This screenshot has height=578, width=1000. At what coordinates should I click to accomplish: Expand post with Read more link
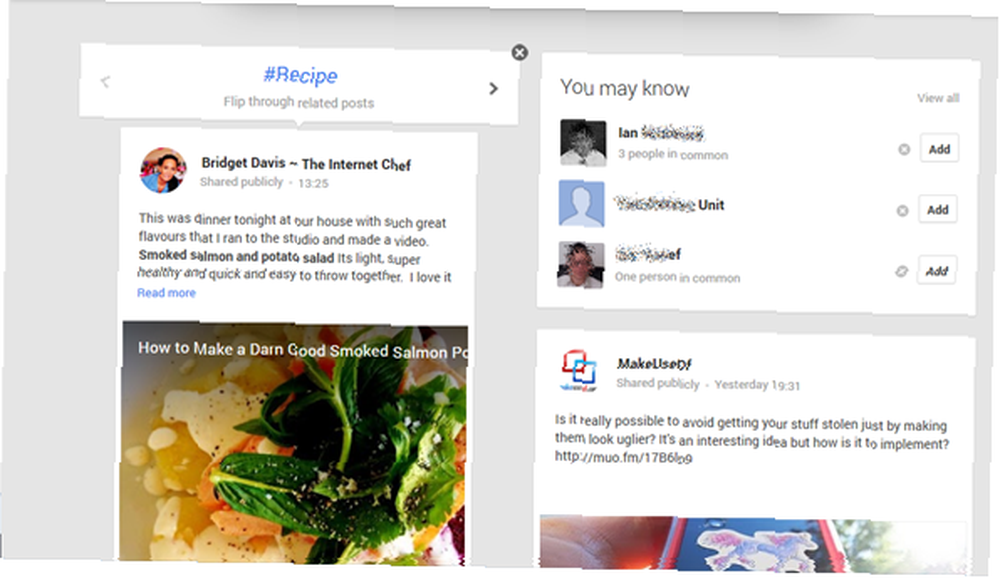coord(166,293)
